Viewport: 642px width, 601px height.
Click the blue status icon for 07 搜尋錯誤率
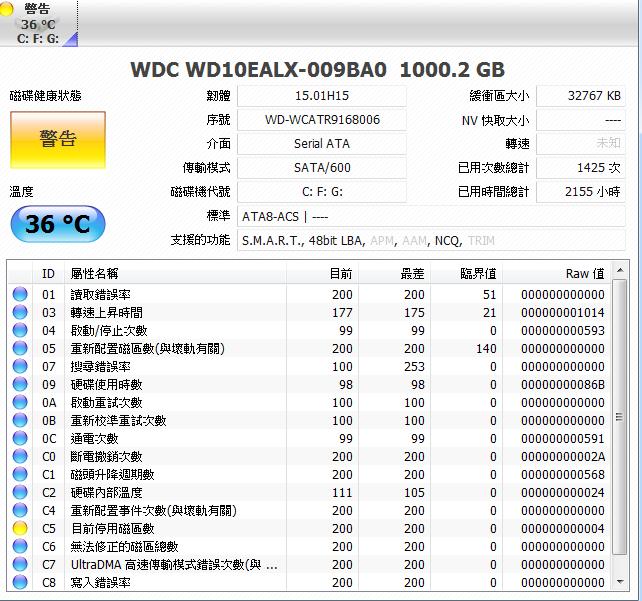[20, 366]
